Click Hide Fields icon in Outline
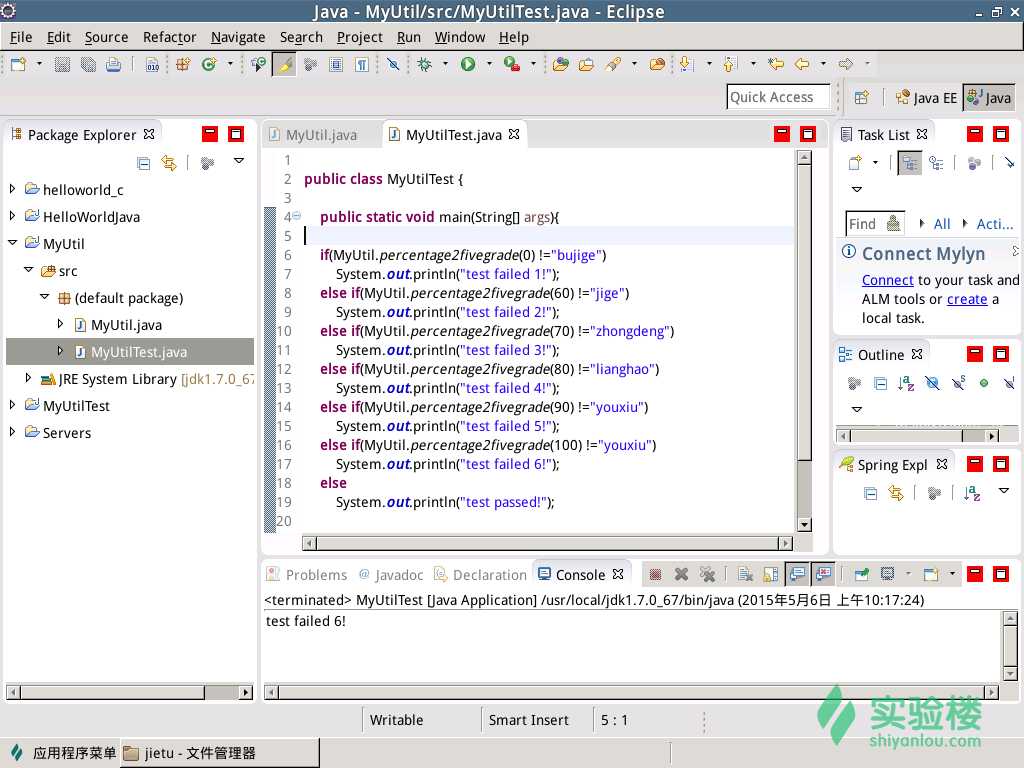This screenshot has height=768, width=1024. pos(932,383)
